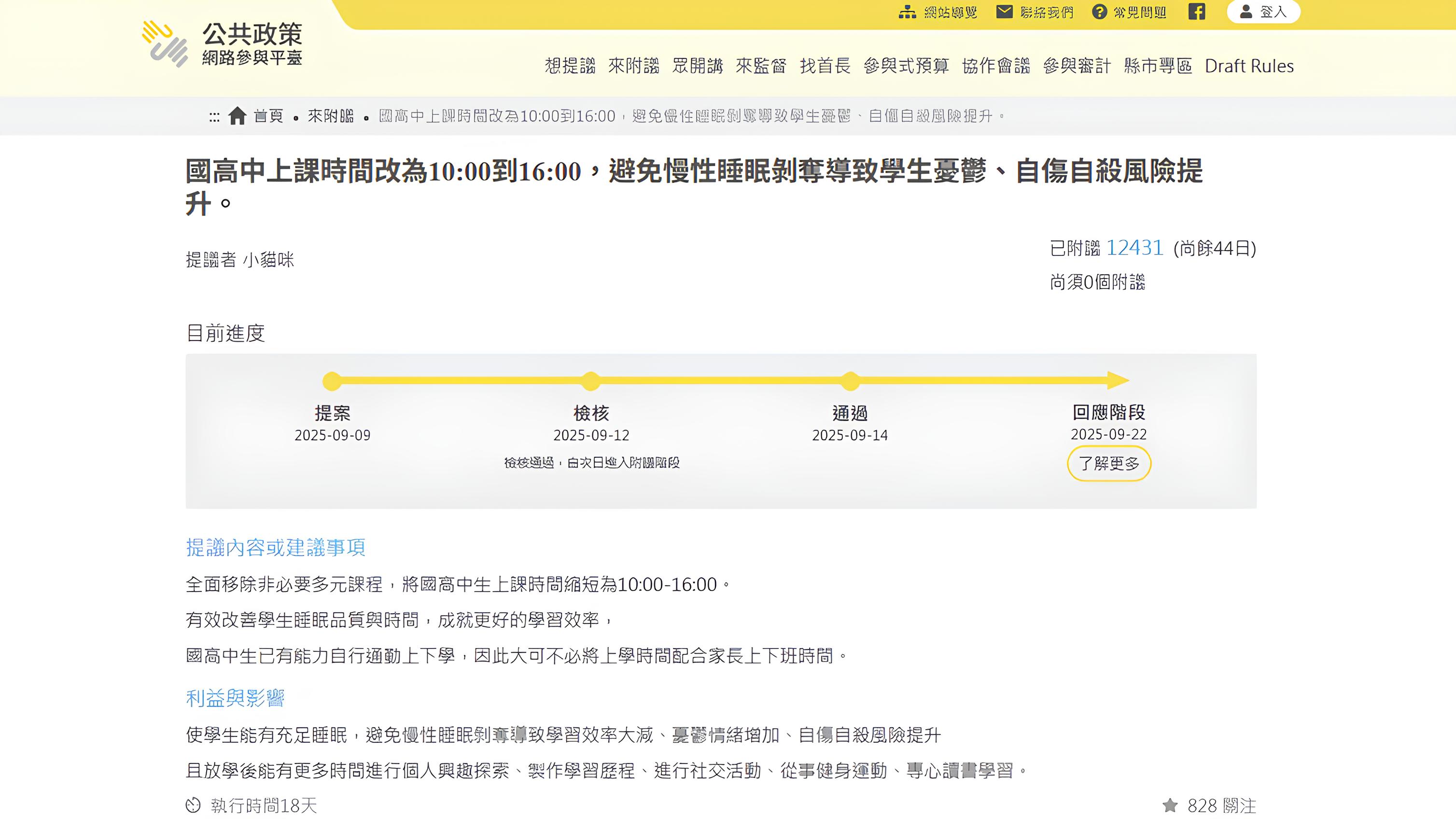The width and height of the screenshot is (1456, 819).
Task: Open the 來附議 menu item
Action: click(633, 66)
